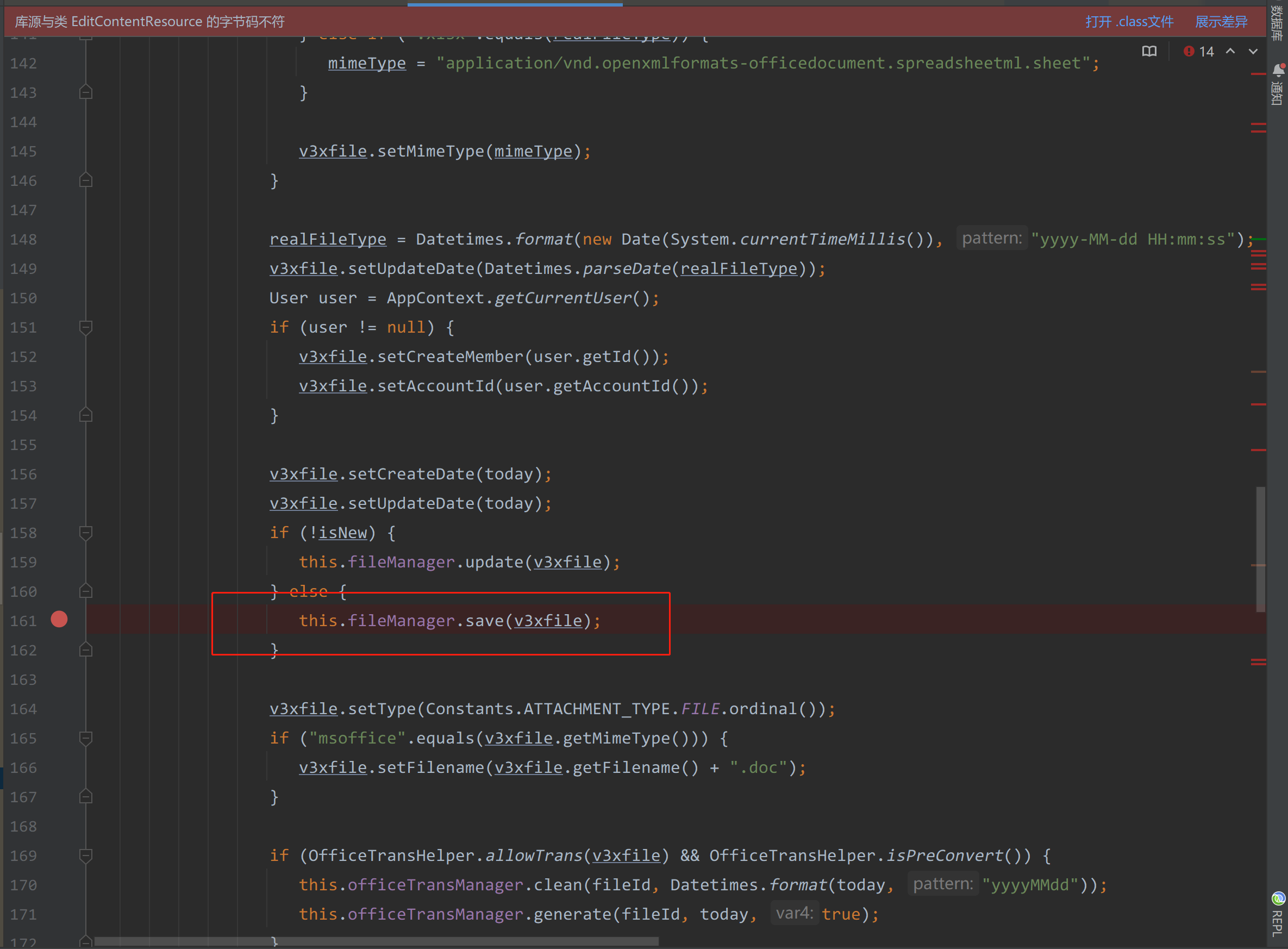This screenshot has width=1288, height=949.
Task: Click the horizontal scrollbar at editor bottom
Action: [376, 941]
